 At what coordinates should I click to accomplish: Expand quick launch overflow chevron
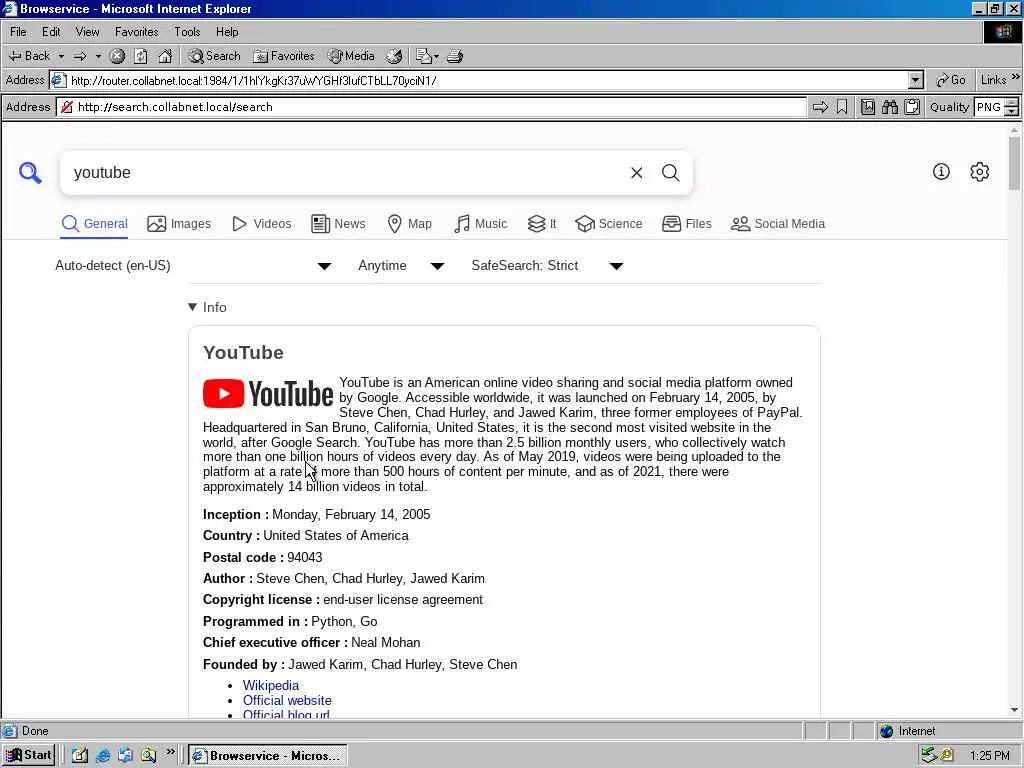pos(170,752)
